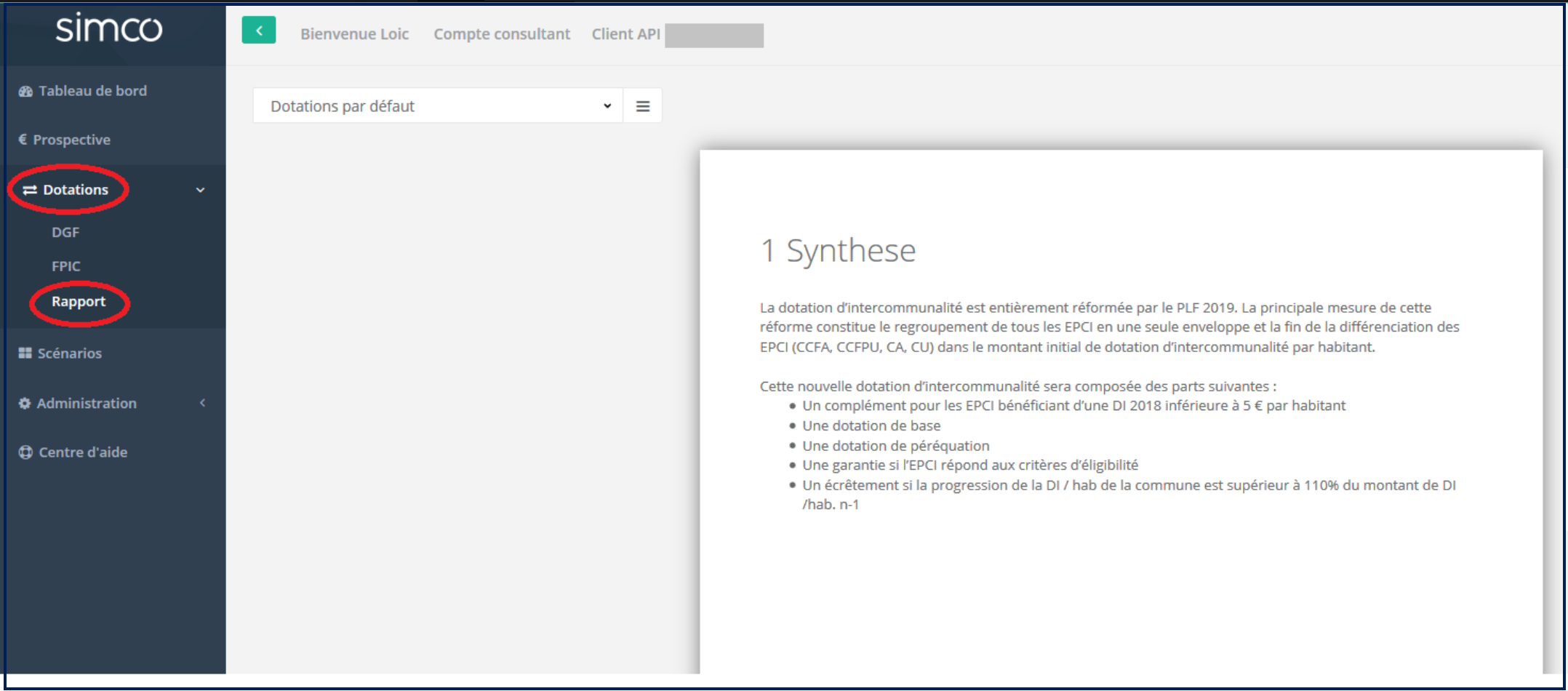Click the Administration gear icon
This screenshot has width=1568, height=691.
[25, 404]
